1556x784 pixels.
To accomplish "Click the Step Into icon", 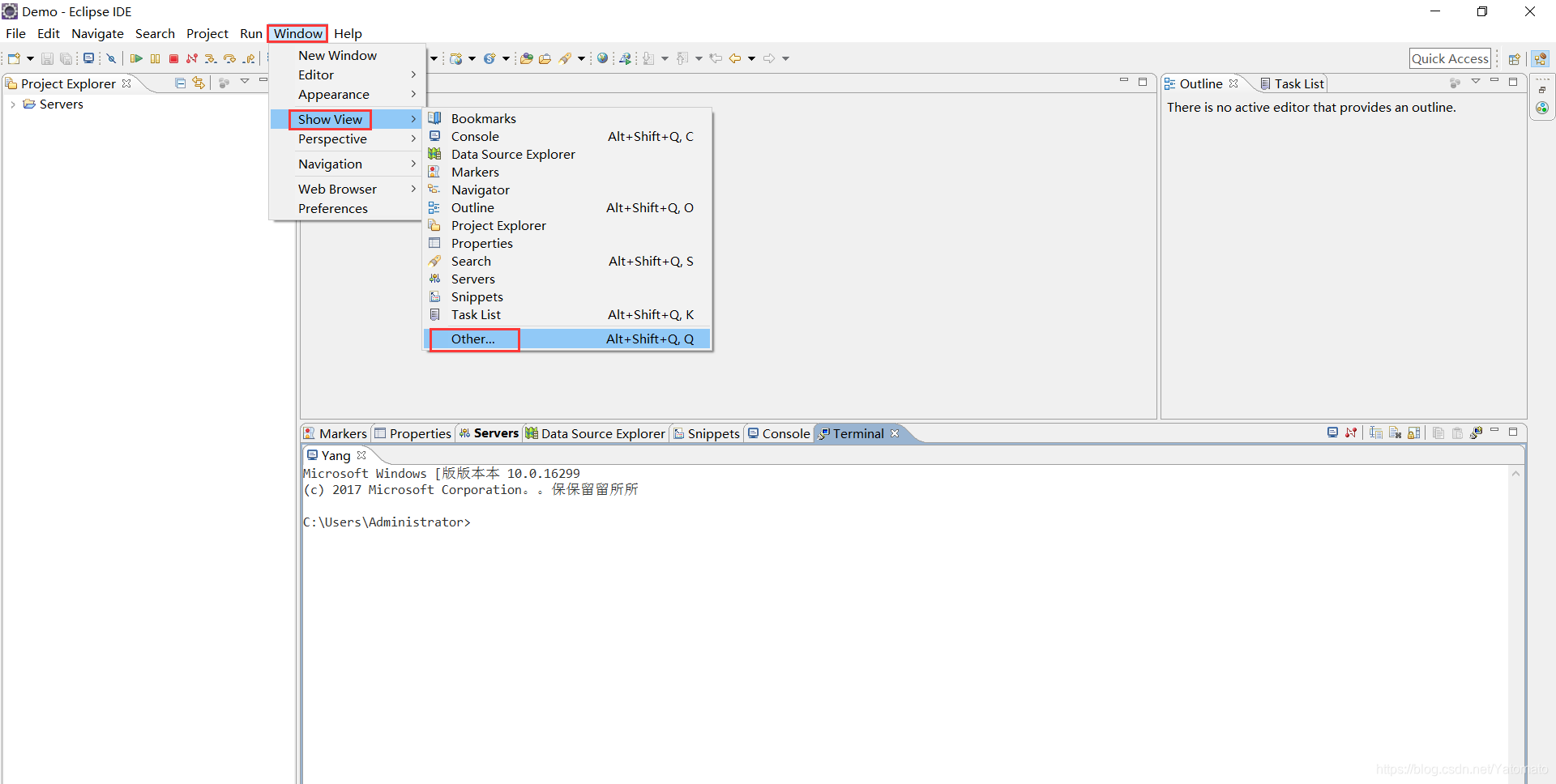I will coord(211,58).
